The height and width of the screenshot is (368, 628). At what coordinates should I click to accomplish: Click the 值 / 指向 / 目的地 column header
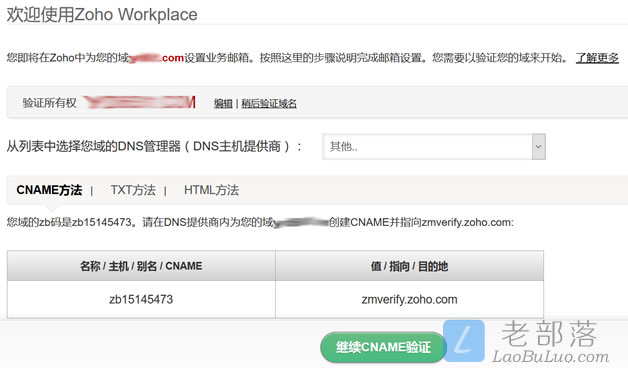coord(409,266)
